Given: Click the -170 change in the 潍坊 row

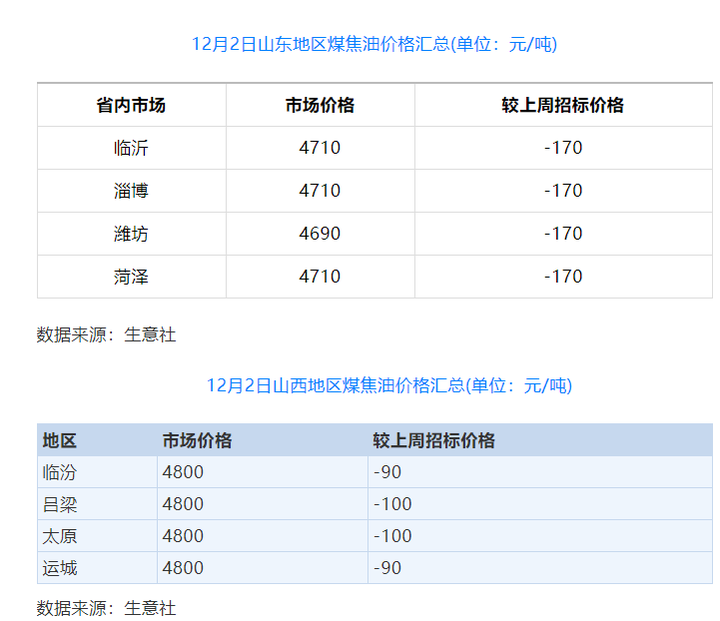Looking at the screenshot, I should 563,233.
